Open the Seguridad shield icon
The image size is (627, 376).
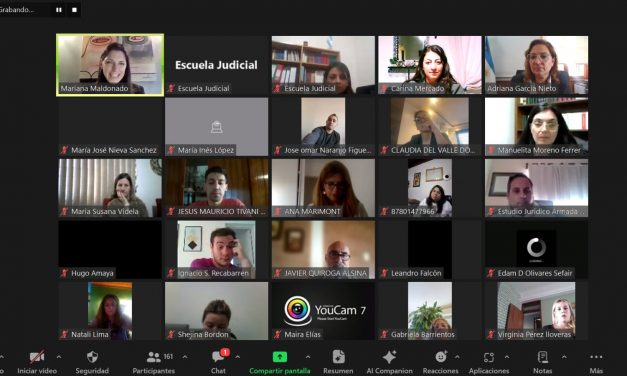click(x=92, y=357)
